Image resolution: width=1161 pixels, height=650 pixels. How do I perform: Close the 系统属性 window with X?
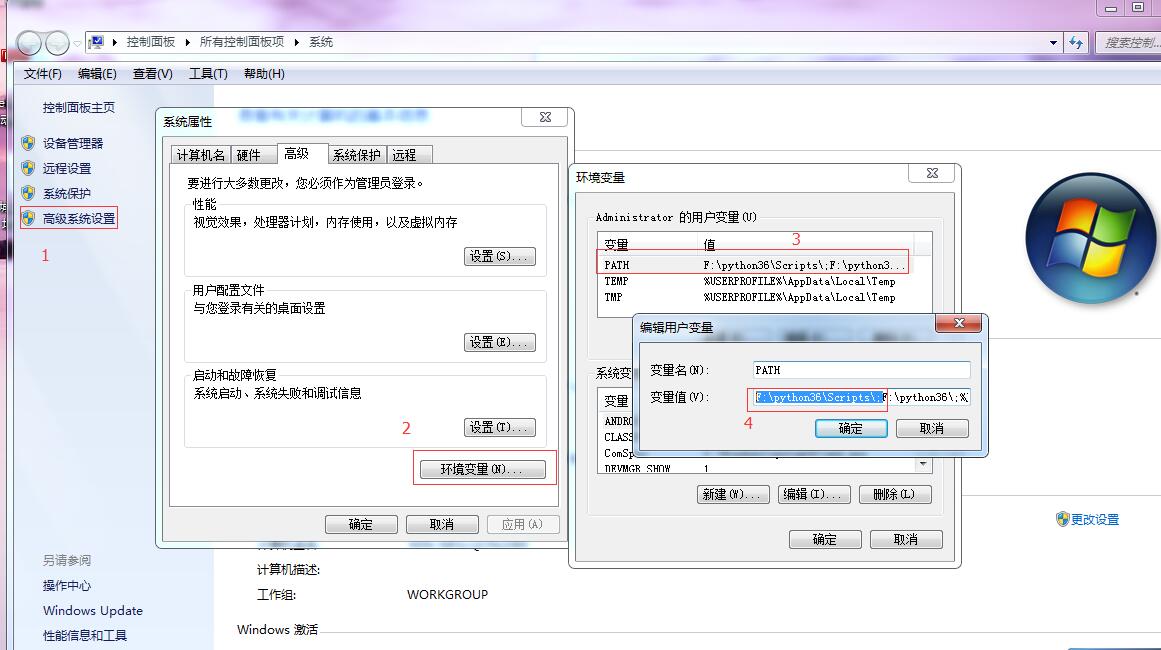(x=545, y=117)
